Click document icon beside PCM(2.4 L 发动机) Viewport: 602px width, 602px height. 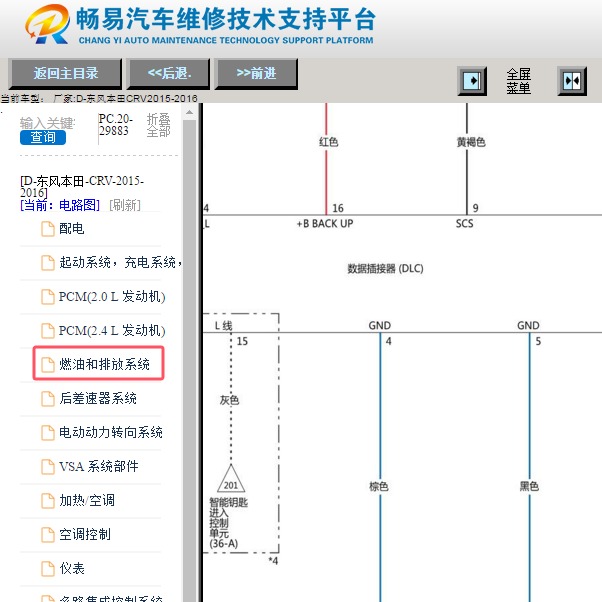48,331
